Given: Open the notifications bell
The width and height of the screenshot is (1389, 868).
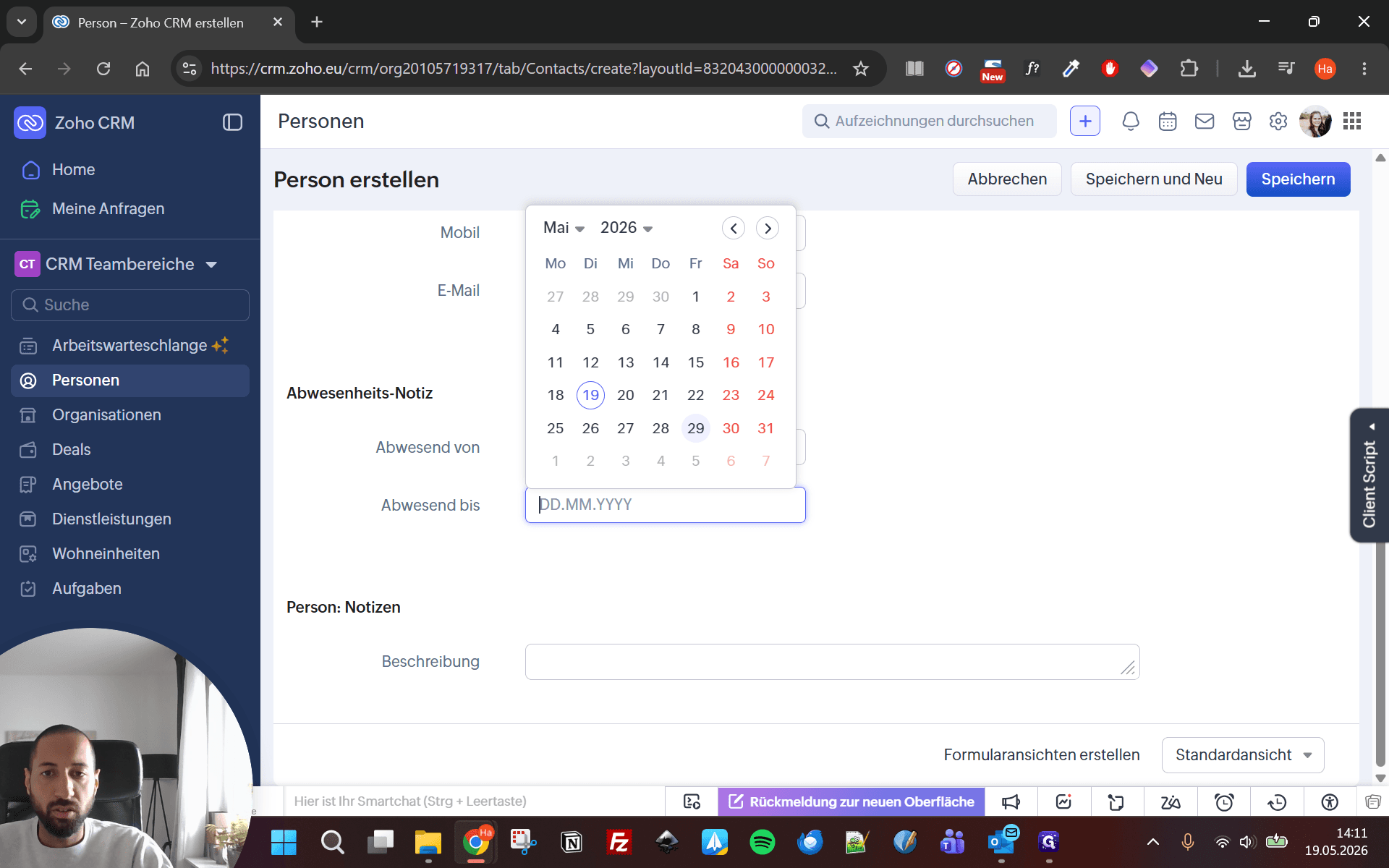Looking at the screenshot, I should click(x=1130, y=122).
